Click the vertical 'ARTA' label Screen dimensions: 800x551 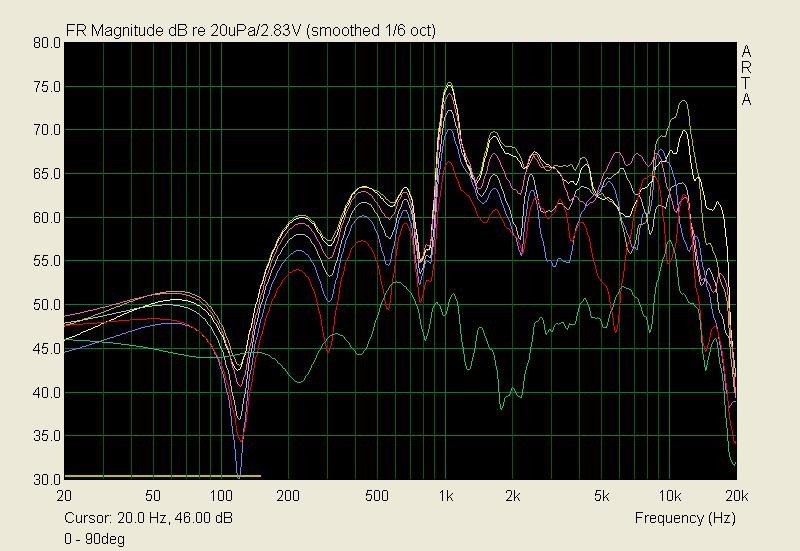[746, 76]
